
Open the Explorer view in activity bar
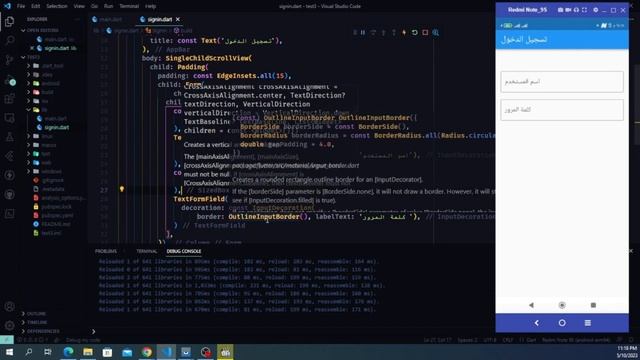tap(9, 21)
